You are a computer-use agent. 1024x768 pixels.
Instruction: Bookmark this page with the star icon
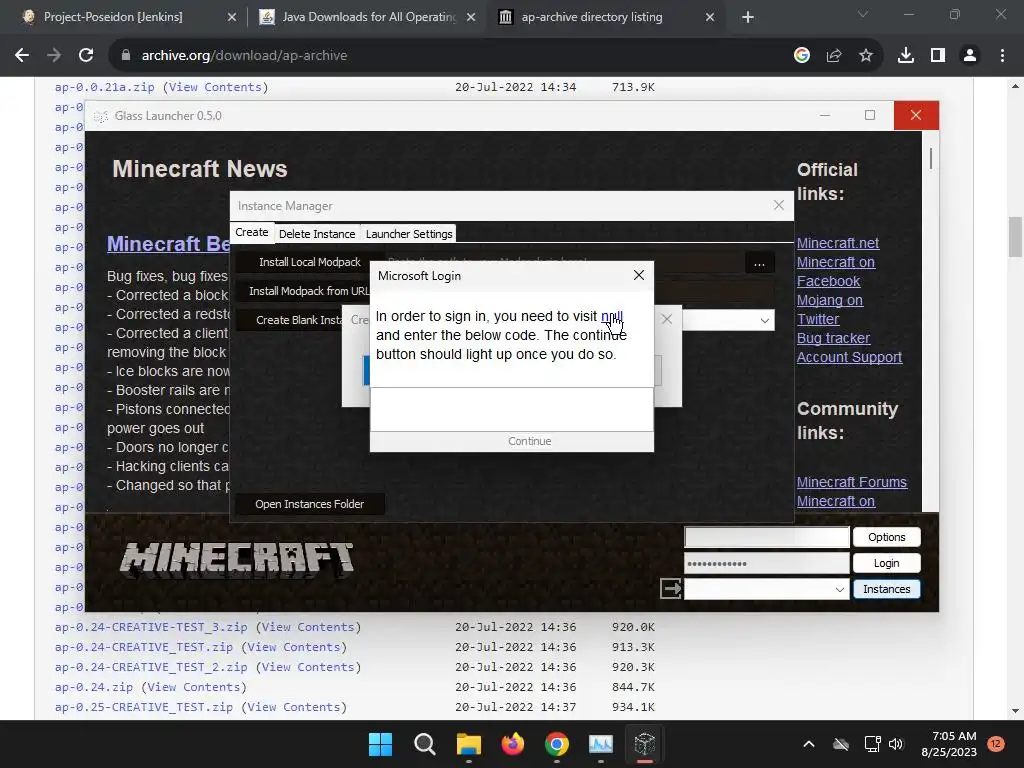[866, 56]
